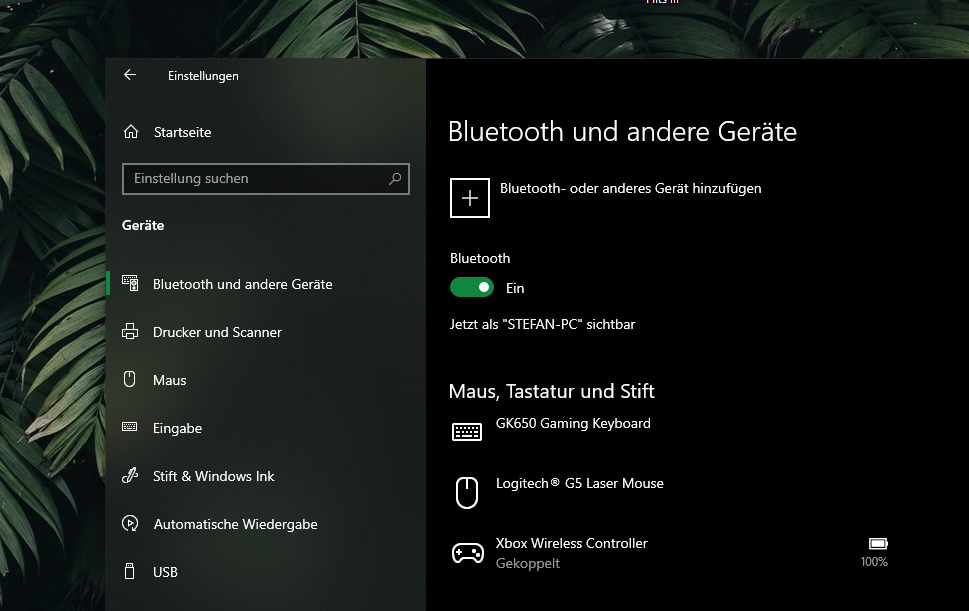Click the Startseite home icon
969x611 pixels.
(x=130, y=132)
